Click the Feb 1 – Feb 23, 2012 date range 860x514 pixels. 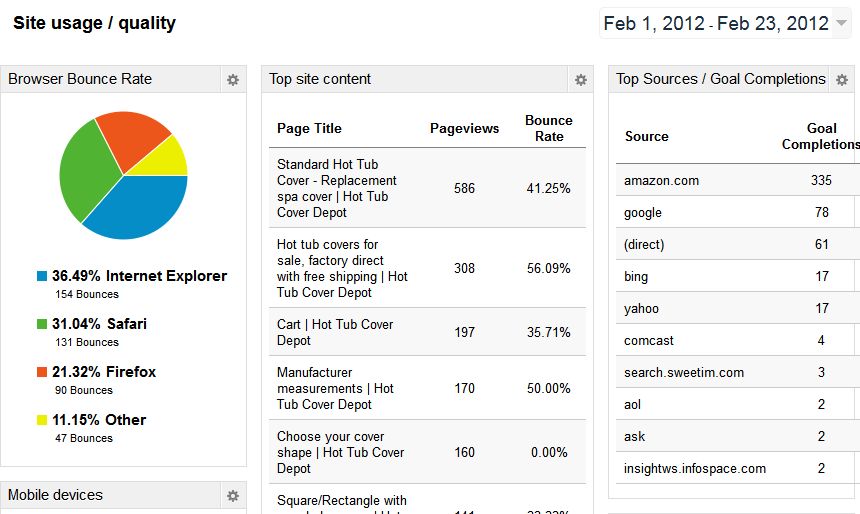716,23
